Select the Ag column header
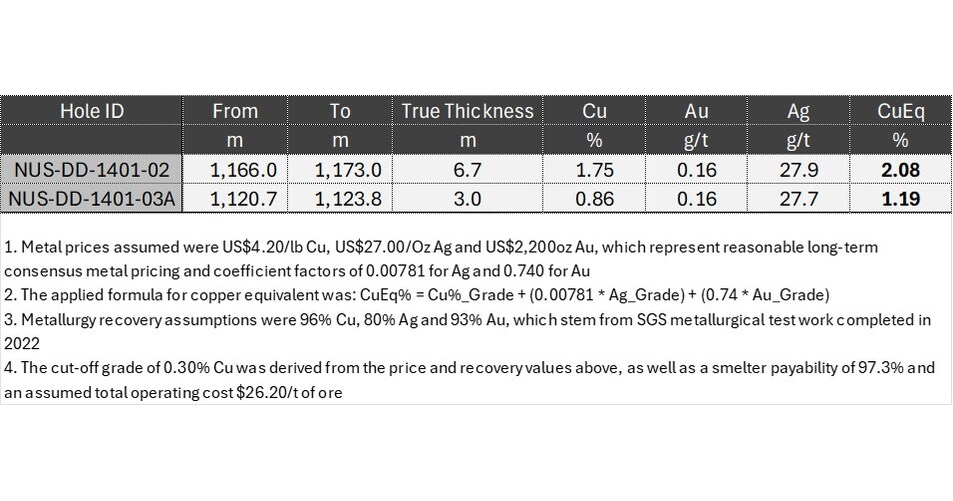 point(797,111)
